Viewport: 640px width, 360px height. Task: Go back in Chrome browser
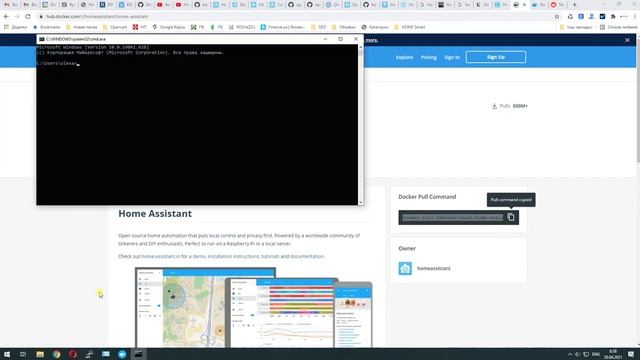6,16
